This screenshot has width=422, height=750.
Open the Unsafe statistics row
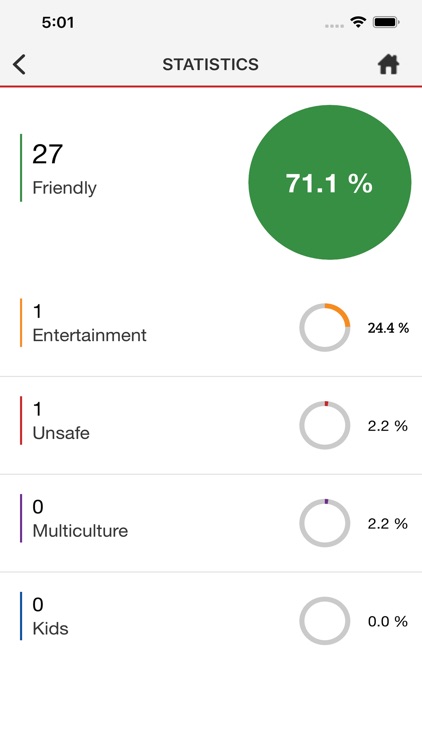(x=211, y=425)
